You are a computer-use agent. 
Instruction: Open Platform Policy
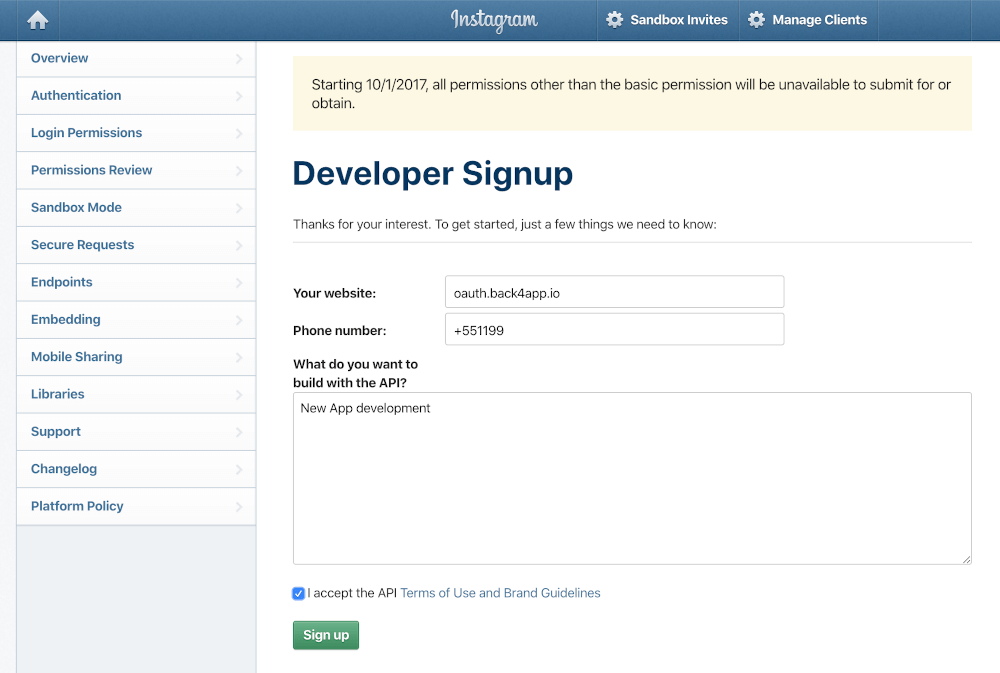pyautogui.click(x=136, y=507)
